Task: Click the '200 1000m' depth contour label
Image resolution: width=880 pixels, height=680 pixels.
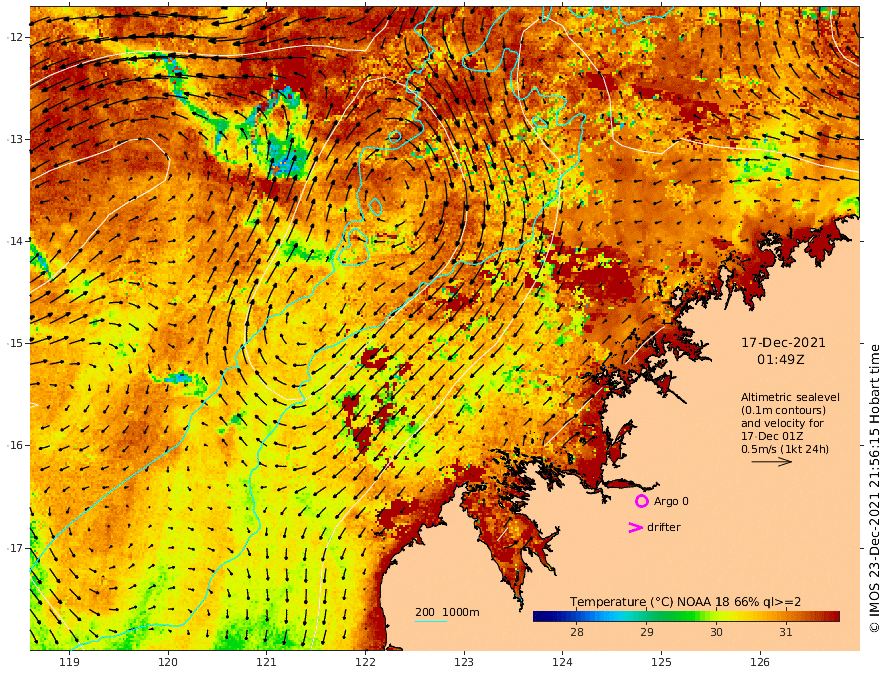Action: (447, 612)
